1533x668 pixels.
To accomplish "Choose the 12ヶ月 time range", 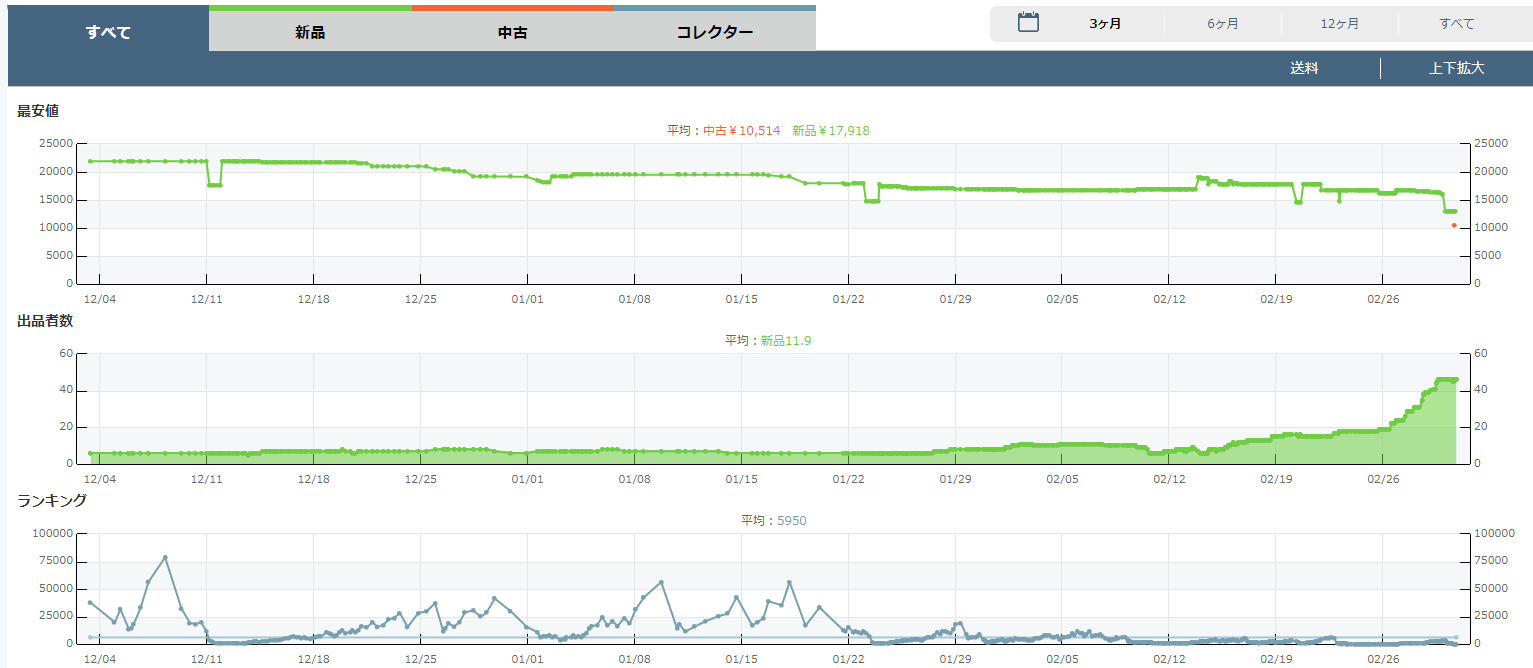I will pos(1339,24).
